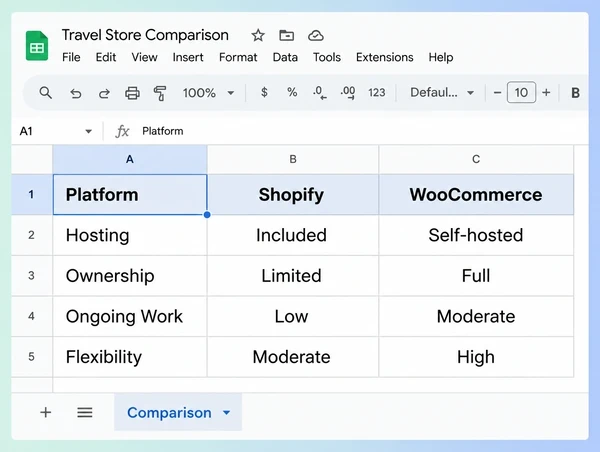Open the View menu
600x452 pixels.
click(144, 57)
